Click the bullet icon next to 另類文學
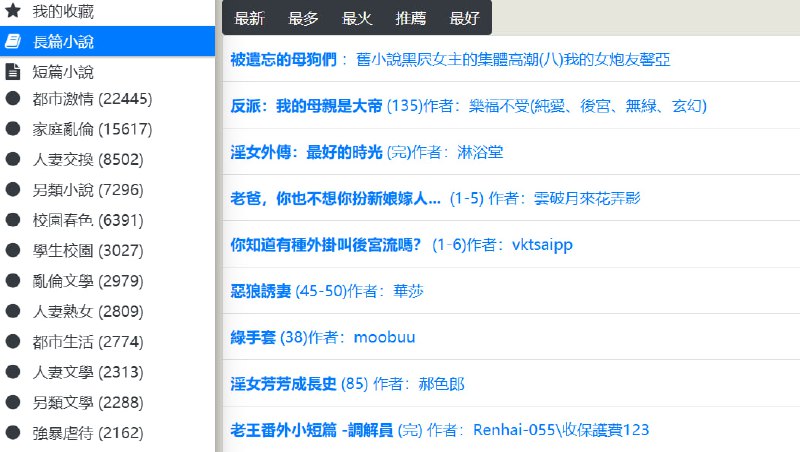 coord(13,403)
